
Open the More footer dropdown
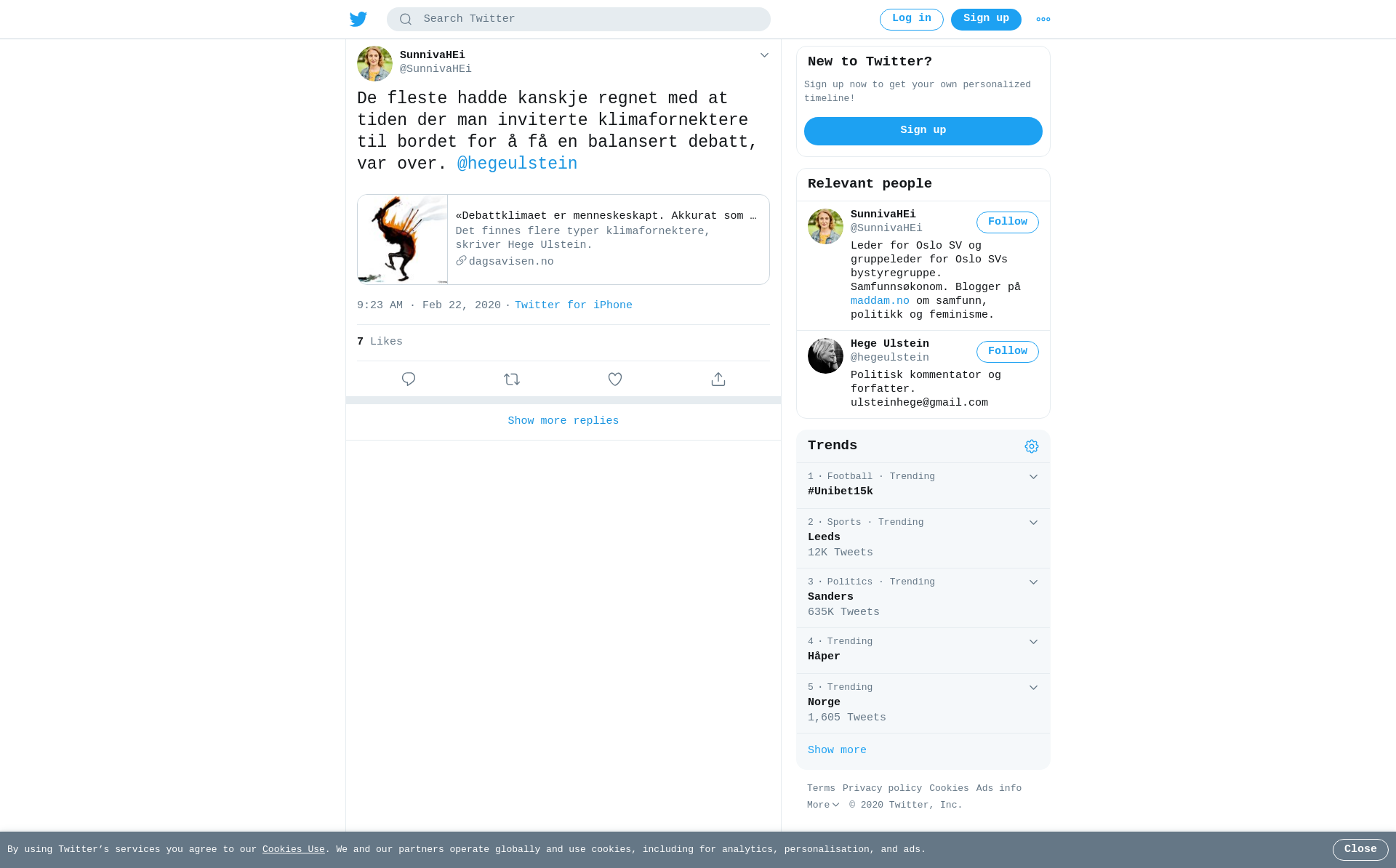(x=823, y=805)
